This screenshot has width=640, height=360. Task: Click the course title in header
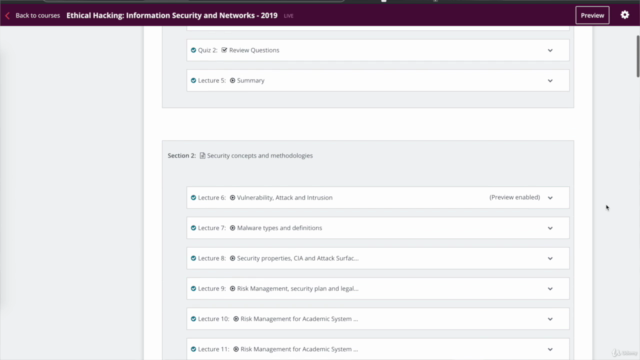[x=172, y=15]
